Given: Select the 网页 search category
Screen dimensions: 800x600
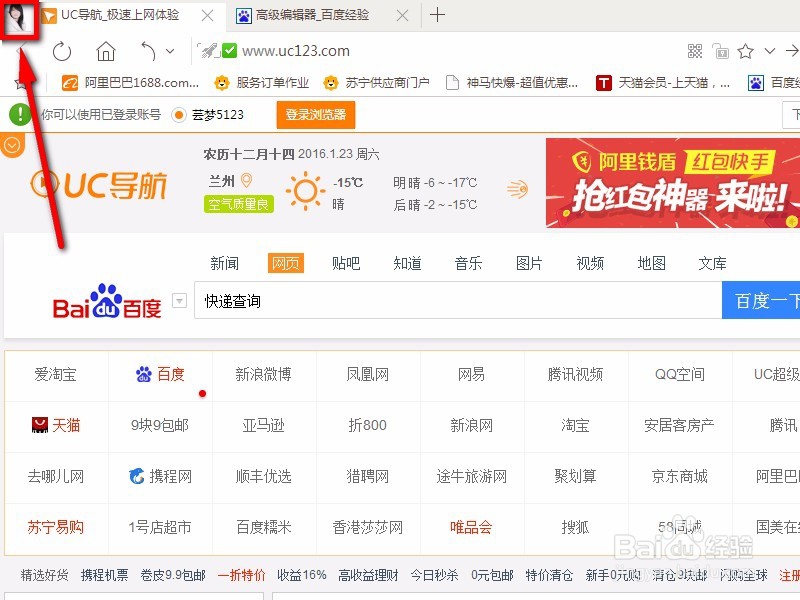Looking at the screenshot, I should point(285,263).
